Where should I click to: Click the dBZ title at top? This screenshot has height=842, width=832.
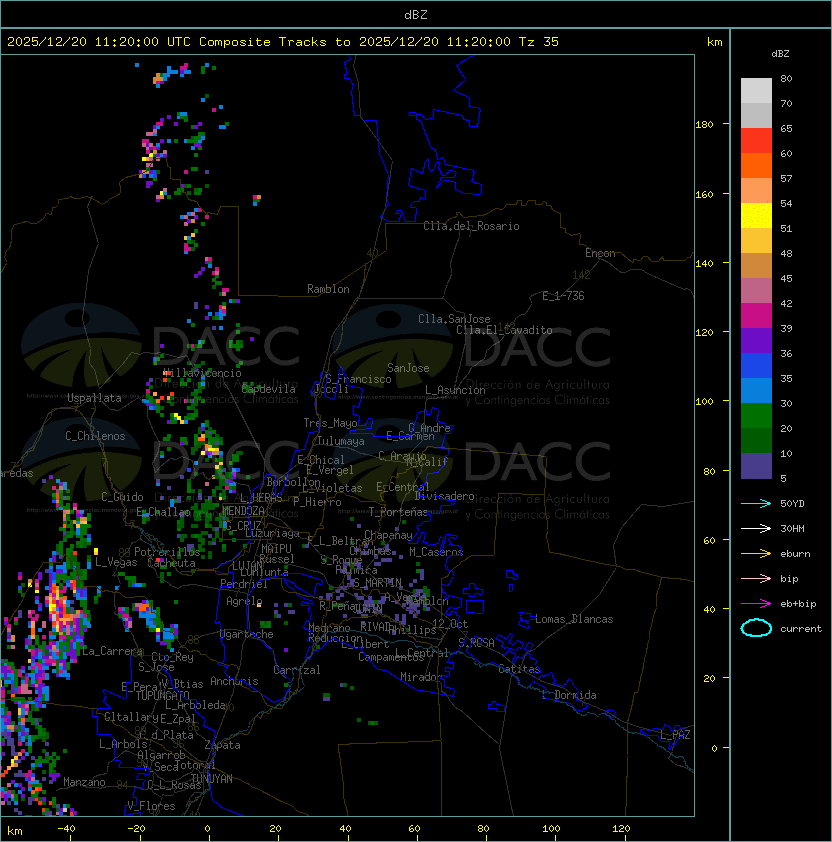click(416, 14)
